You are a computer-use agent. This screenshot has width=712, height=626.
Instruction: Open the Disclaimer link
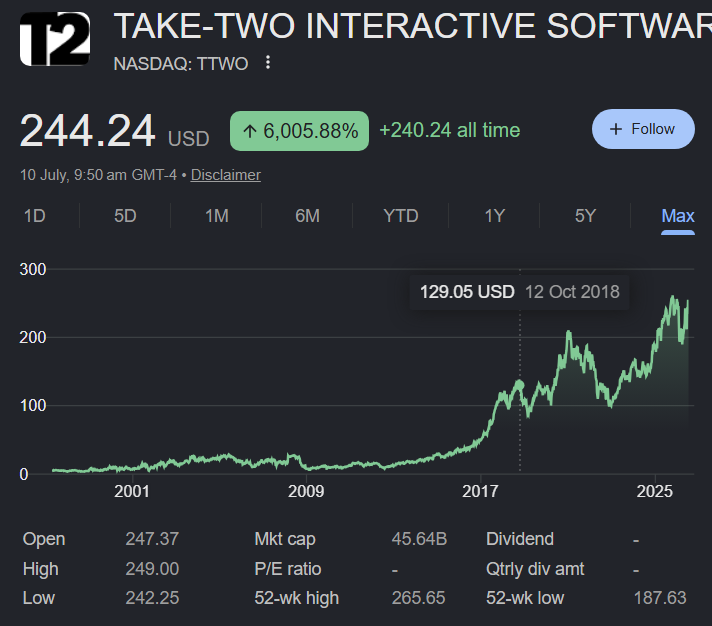click(226, 175)
